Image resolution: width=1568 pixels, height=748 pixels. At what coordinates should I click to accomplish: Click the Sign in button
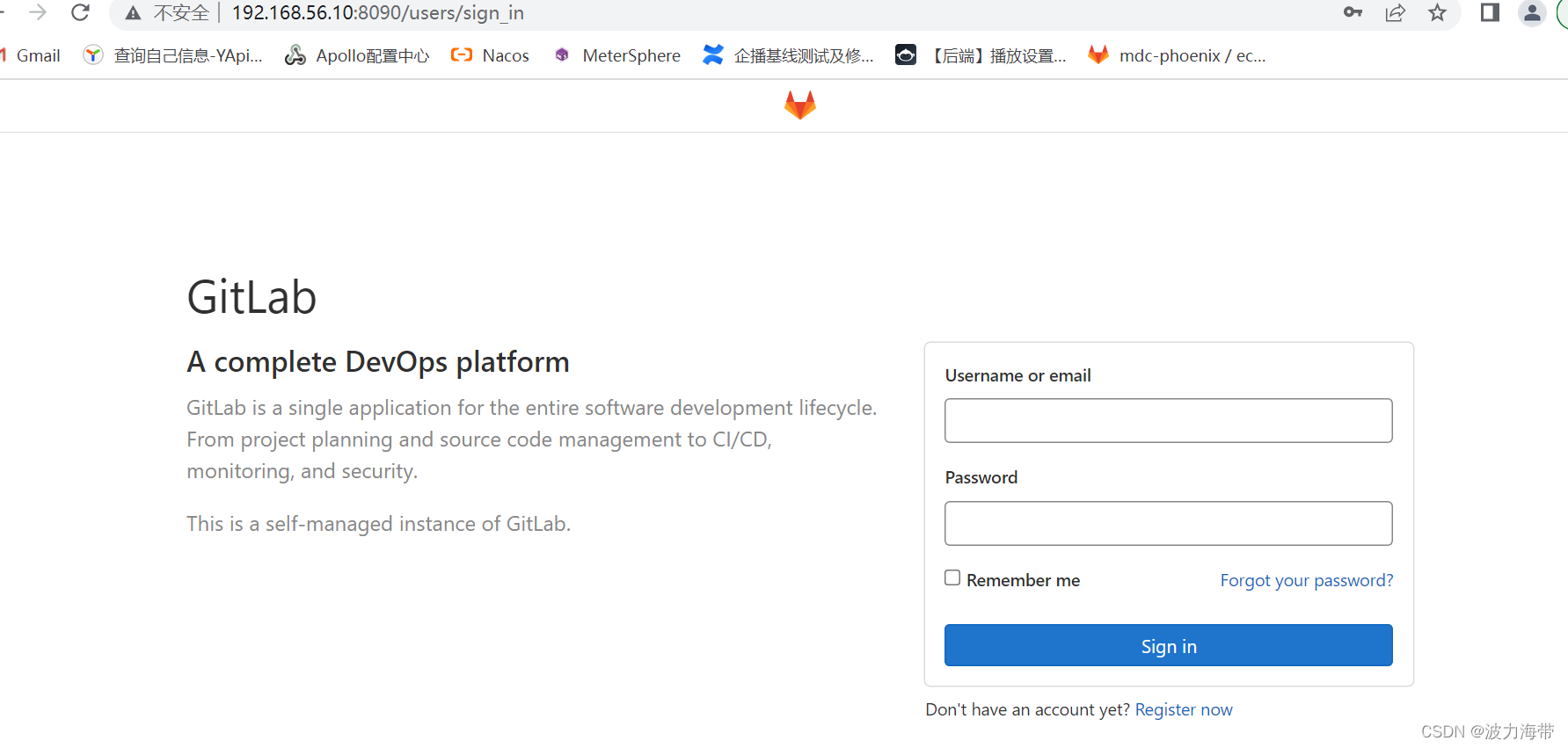pos(1168,645)
